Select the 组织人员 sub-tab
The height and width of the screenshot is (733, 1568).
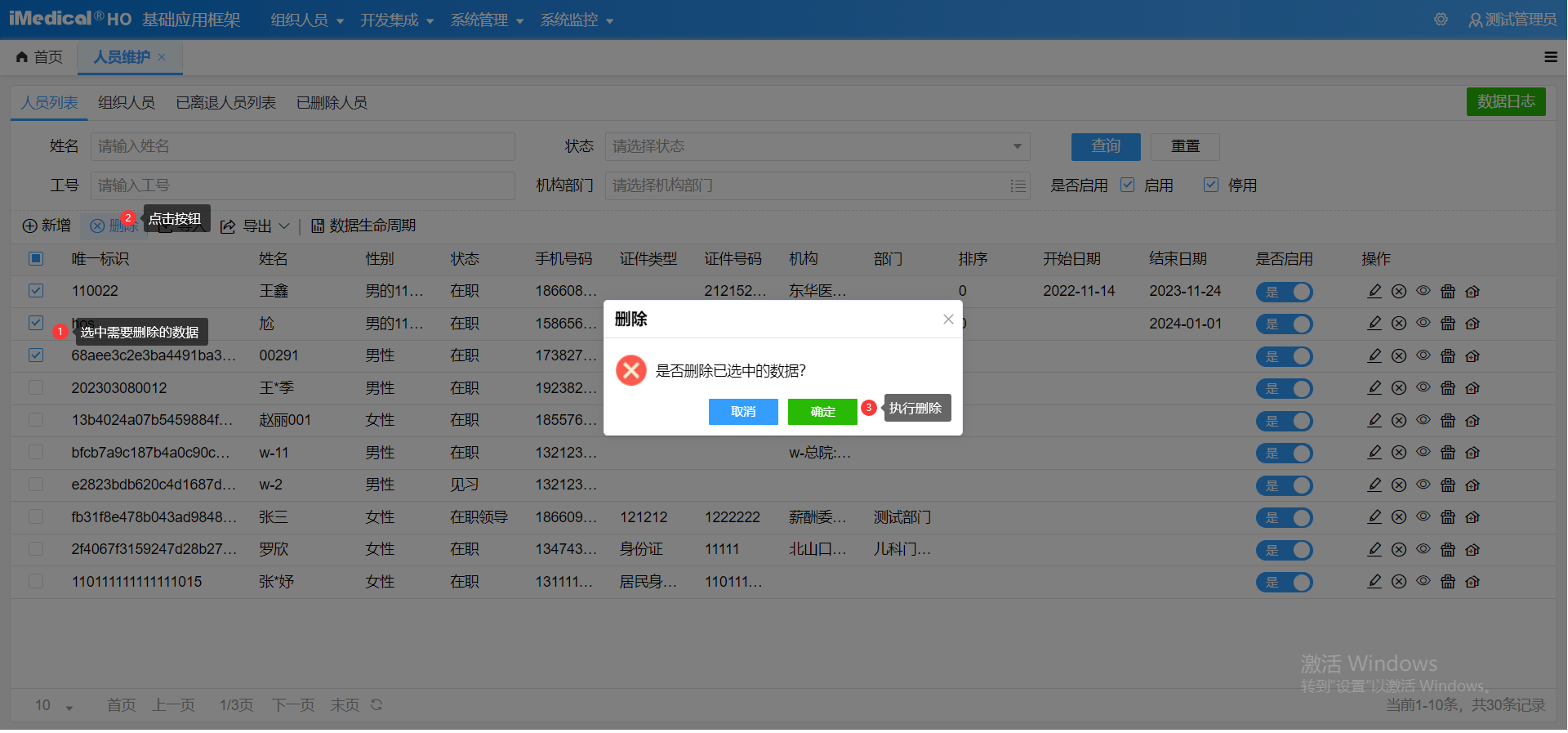[127, 103]
